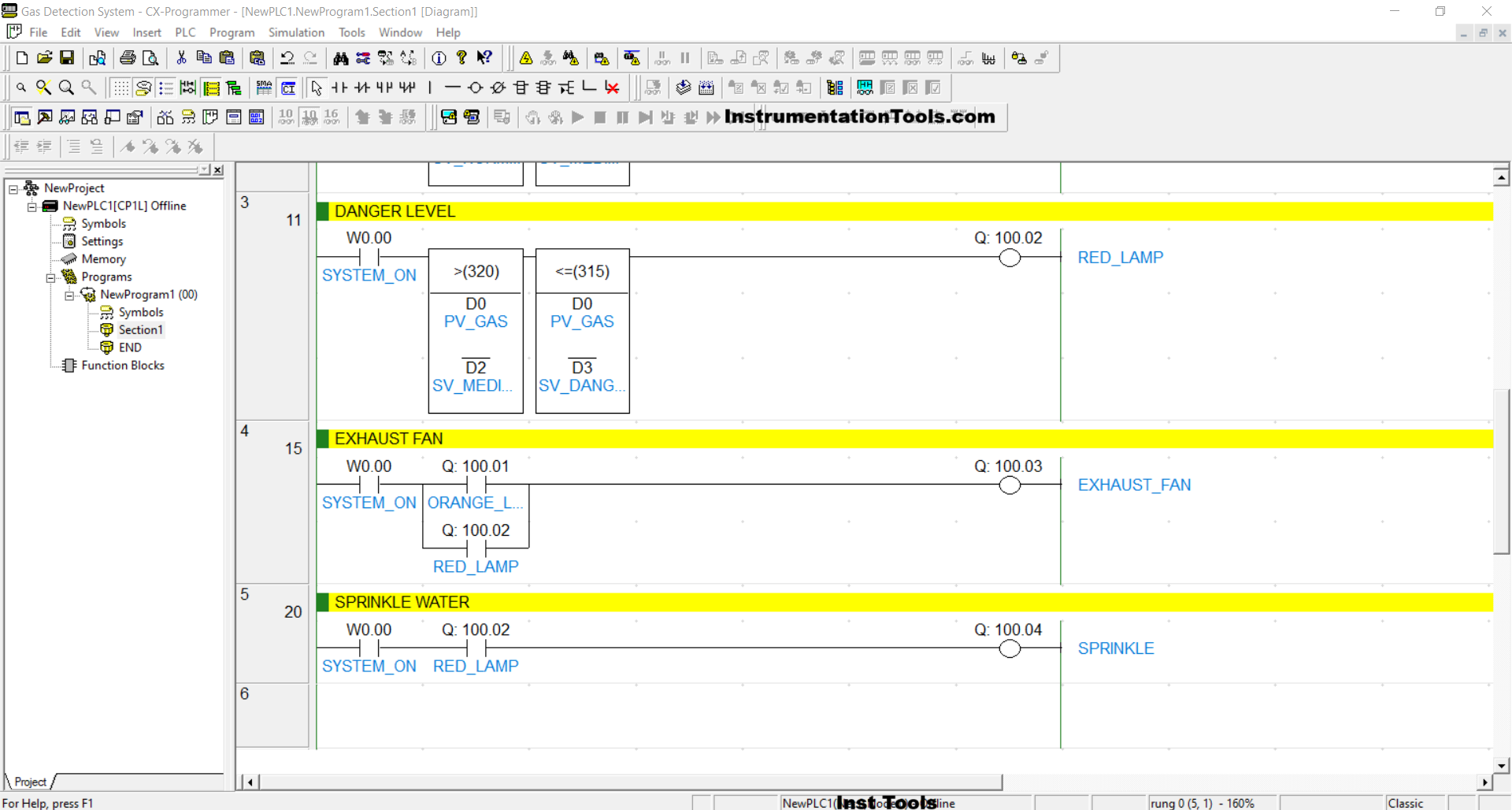Toggle the grid display button

pyautogui.click(x=120, y=87)
